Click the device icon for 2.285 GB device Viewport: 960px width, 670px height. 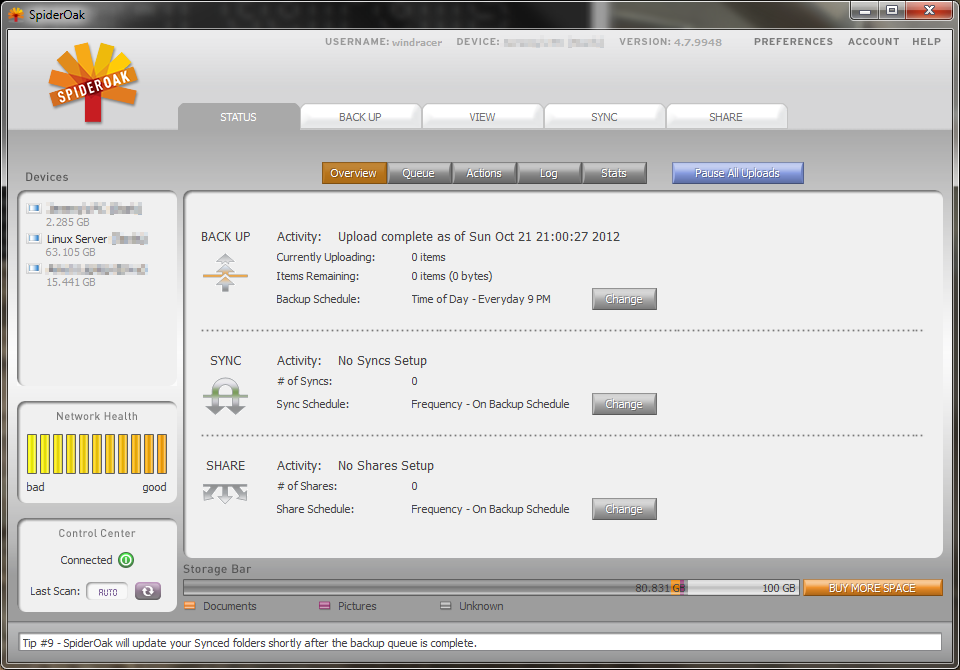[34, 208]
